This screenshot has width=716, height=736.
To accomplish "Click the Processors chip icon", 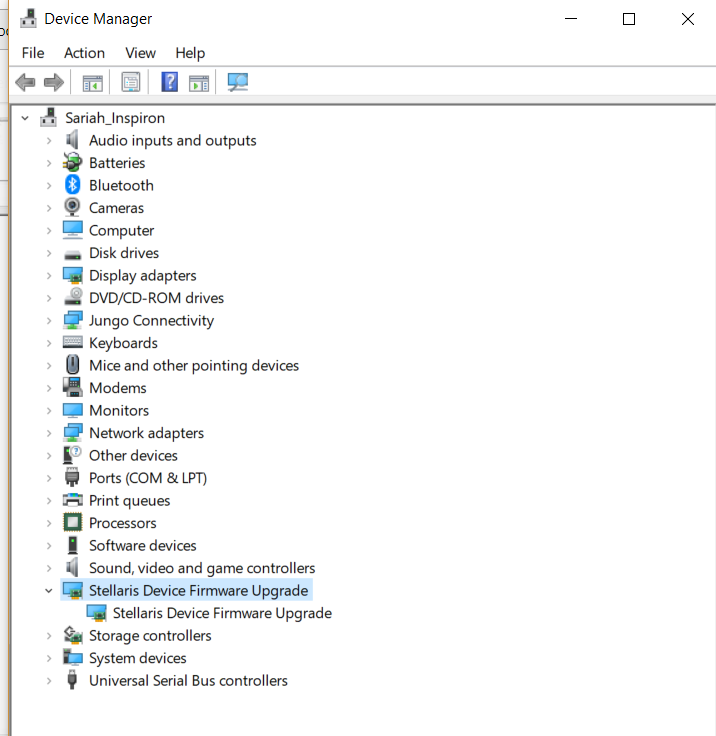I will (x=72, y=522).
